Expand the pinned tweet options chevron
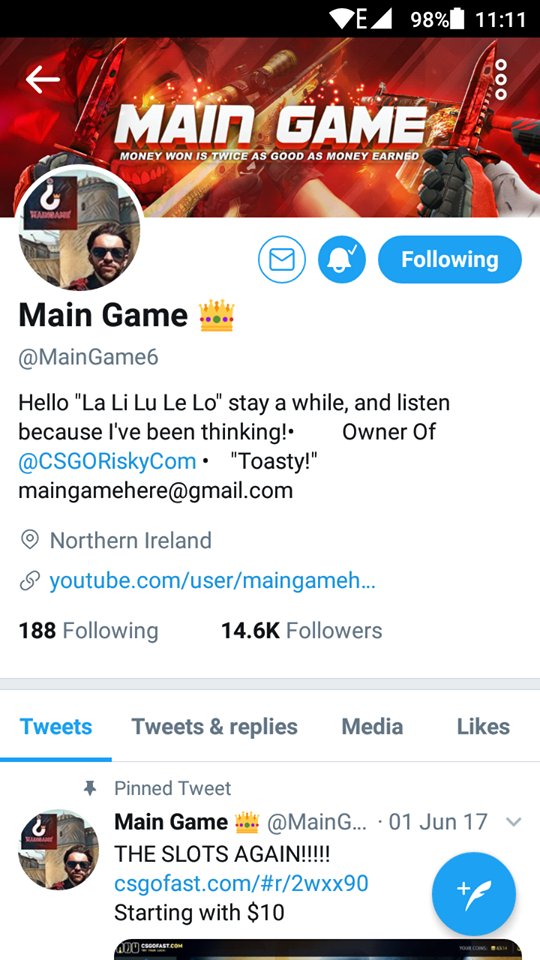The image size is (540, 960). click(x=514, y=822)
